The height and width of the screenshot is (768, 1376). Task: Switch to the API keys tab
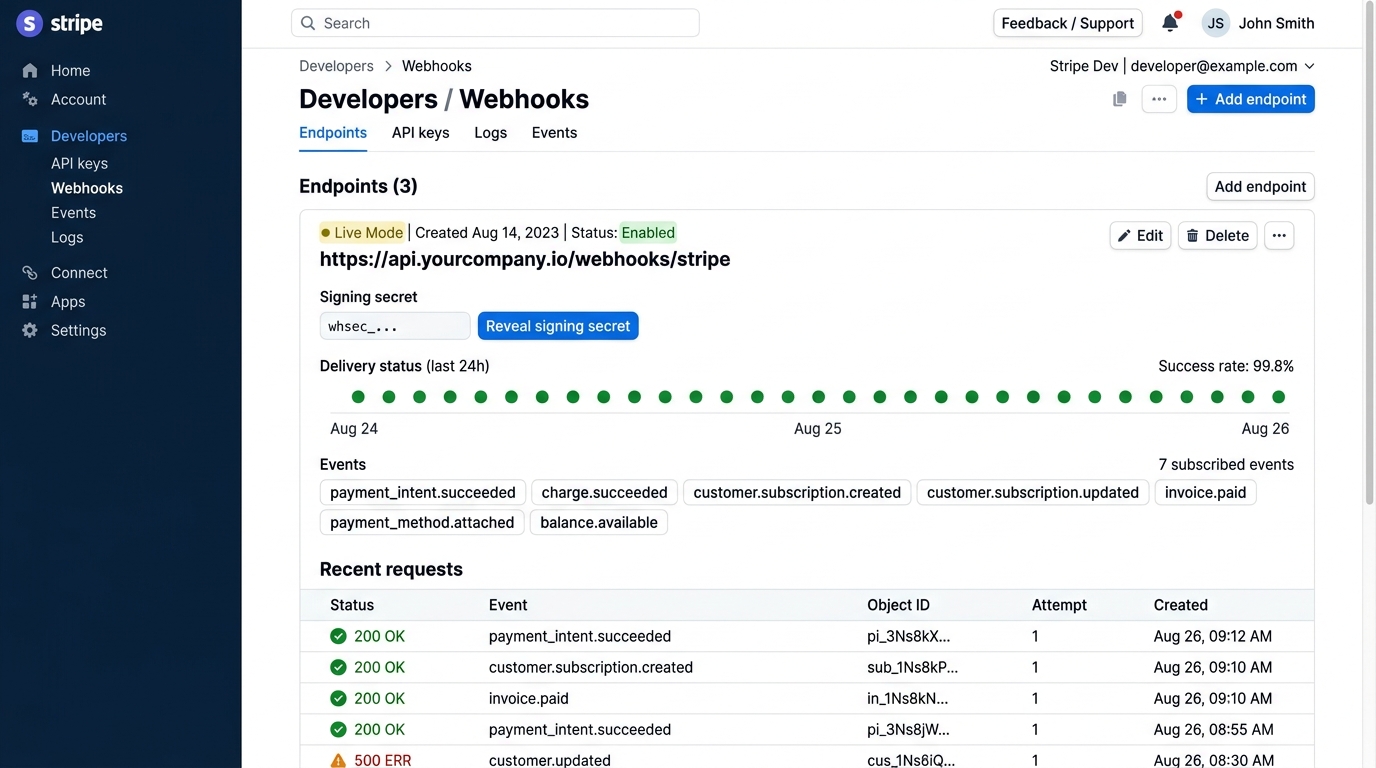click(x=420, y=133)
